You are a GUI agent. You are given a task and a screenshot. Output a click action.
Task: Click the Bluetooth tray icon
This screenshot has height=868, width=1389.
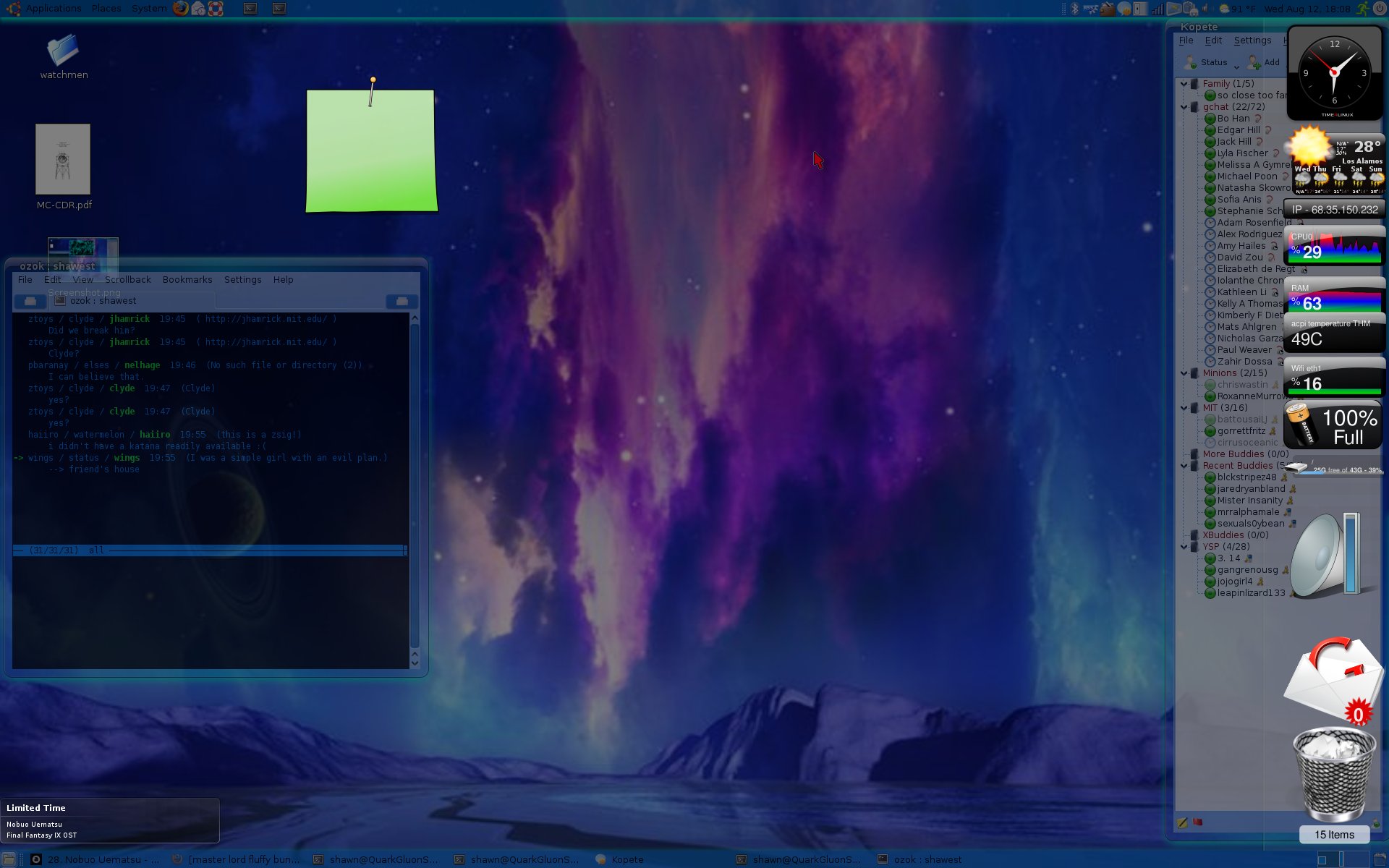point(1075,9)
